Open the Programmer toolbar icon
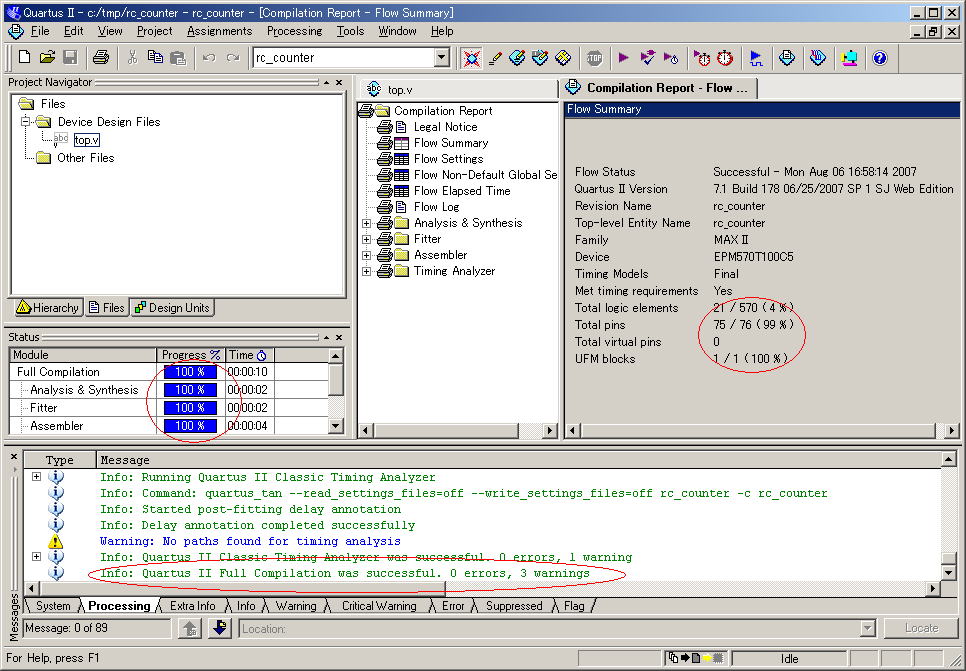Viewport: 966px width, 671px height. [x=818, y=58]
